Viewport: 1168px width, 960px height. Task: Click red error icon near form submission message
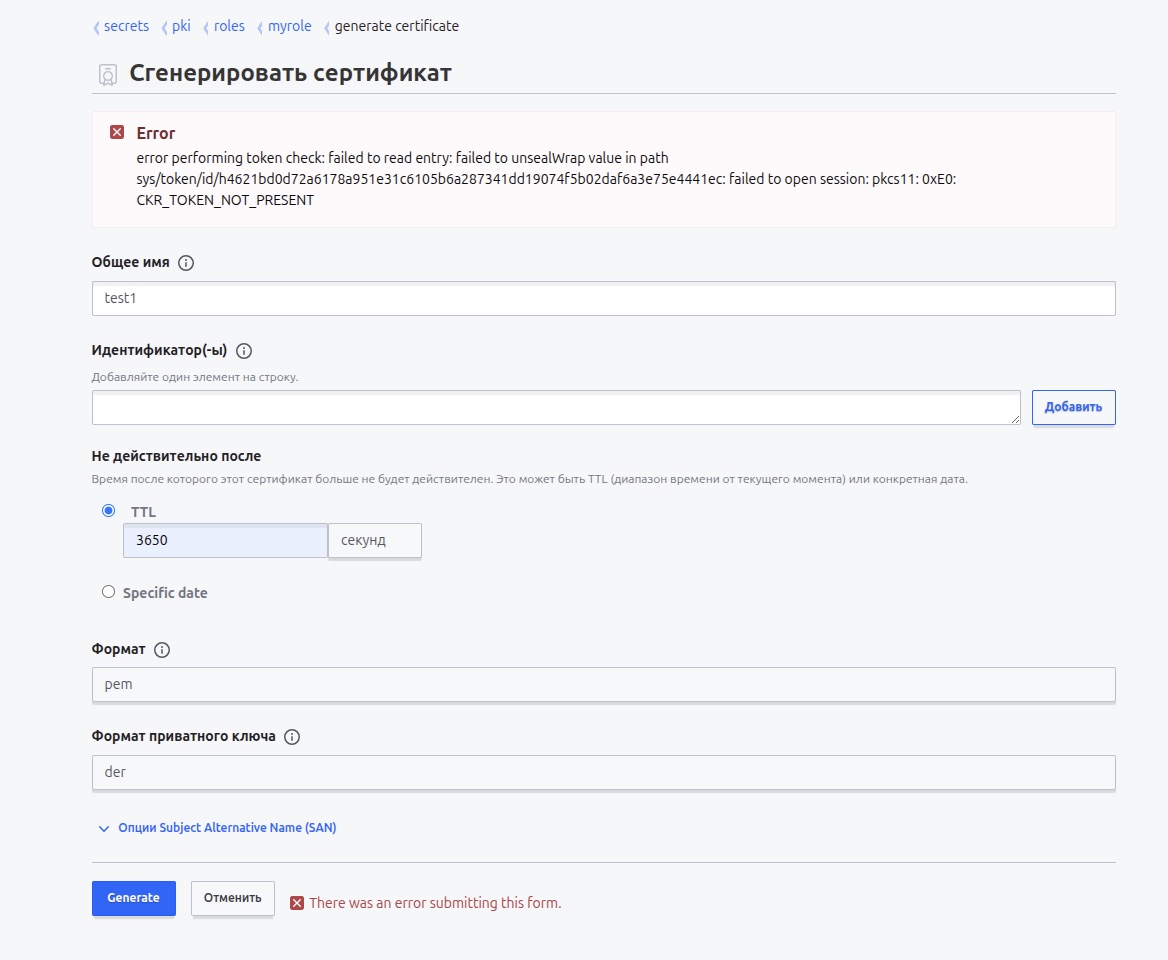coord(297,903)
